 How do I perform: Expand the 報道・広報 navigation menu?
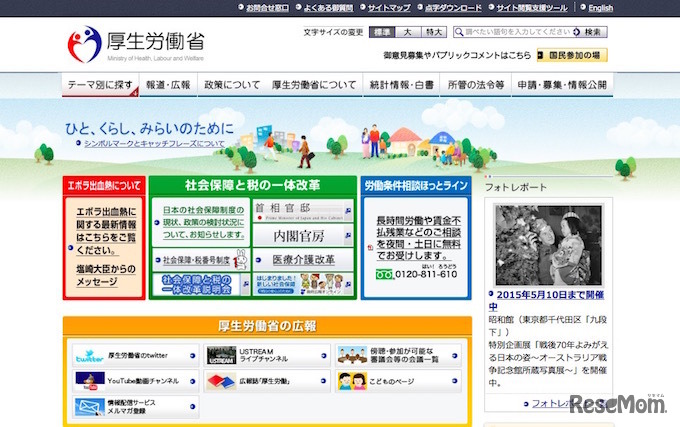point(168,86)
